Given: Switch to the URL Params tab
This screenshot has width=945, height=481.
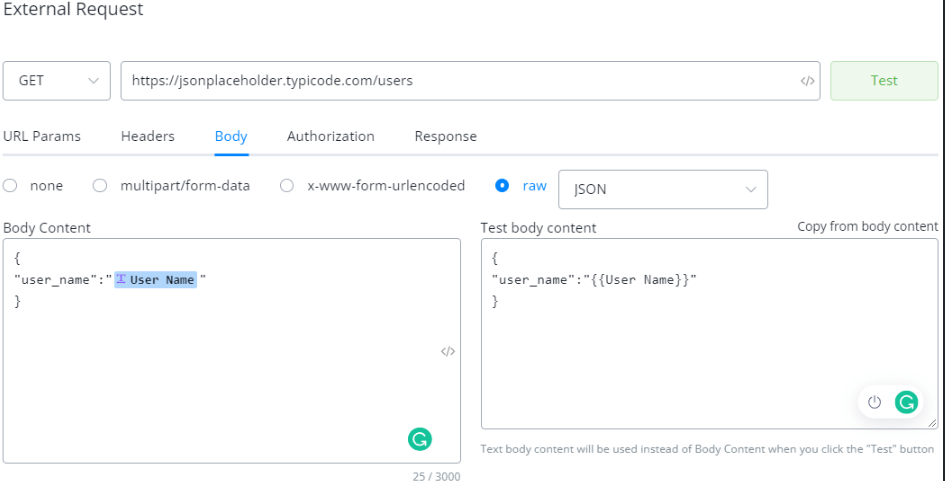Looking at the screenshot, I should tap(42, 136).
